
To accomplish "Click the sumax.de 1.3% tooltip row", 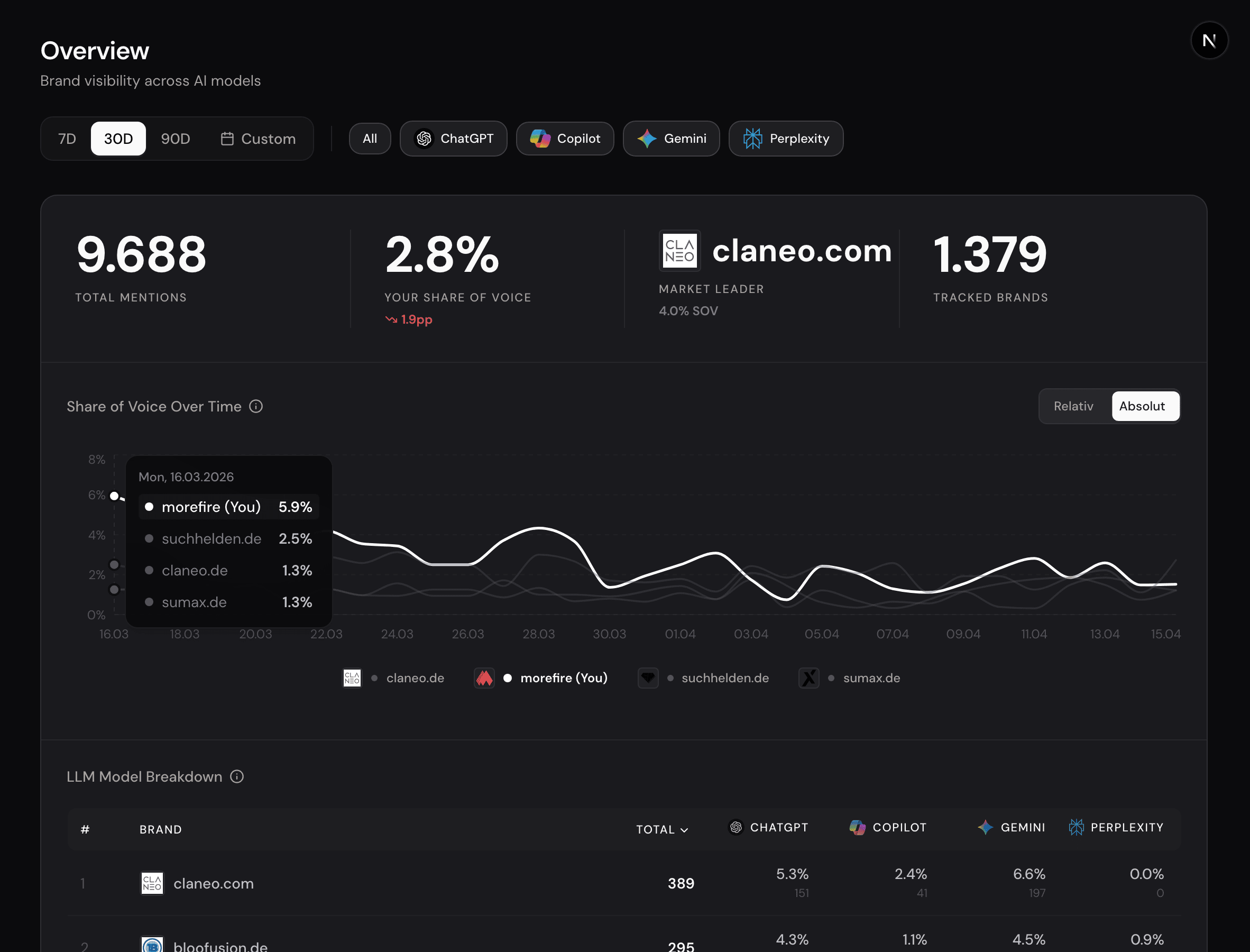I will tap(229, 602).
